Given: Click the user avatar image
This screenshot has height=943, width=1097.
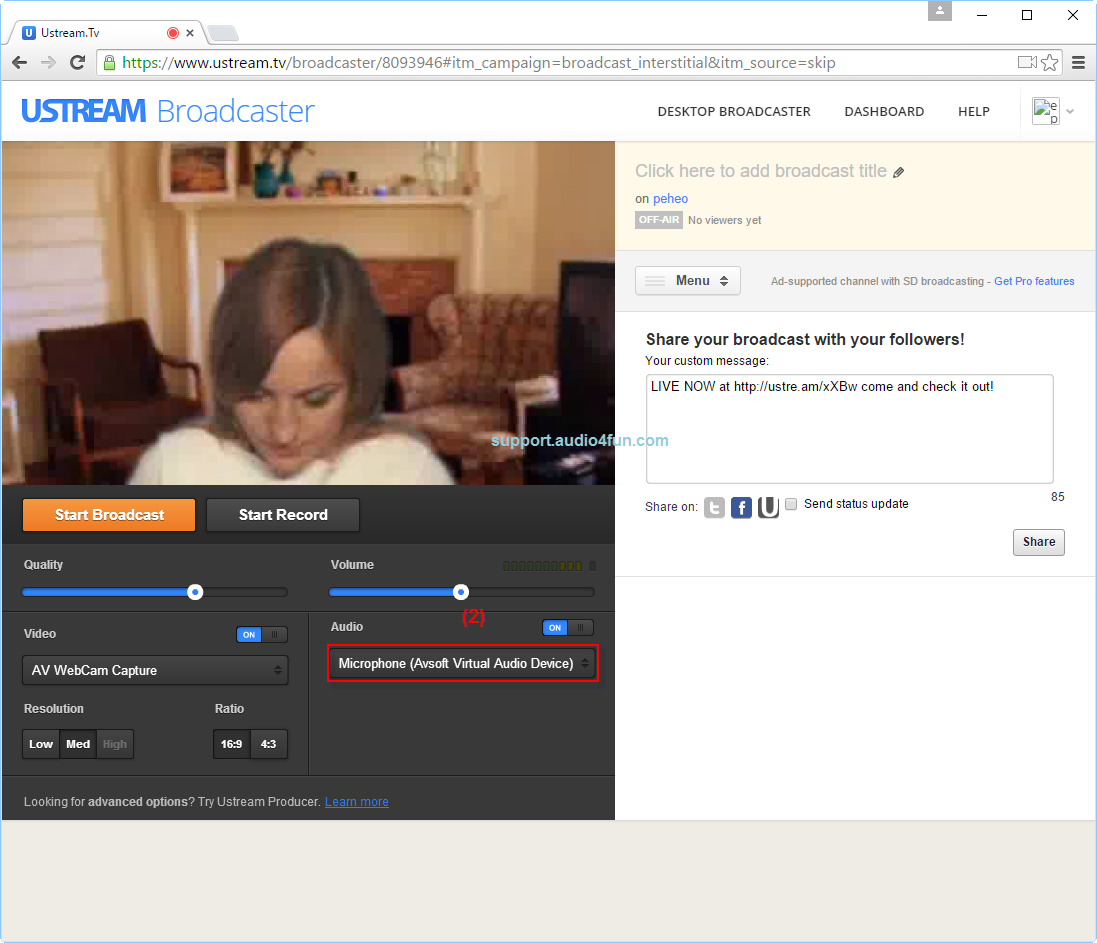Looking at the screenshot, I should click(x=1046, y=111).
